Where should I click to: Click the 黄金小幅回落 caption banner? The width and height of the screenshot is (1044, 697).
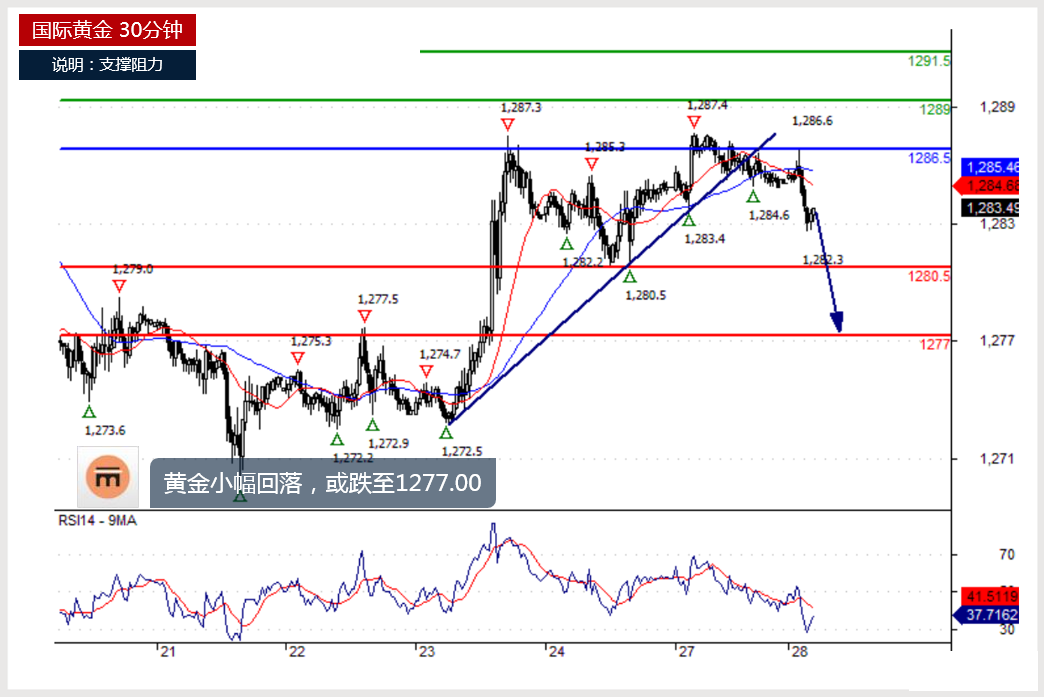(x=322, y=484)
